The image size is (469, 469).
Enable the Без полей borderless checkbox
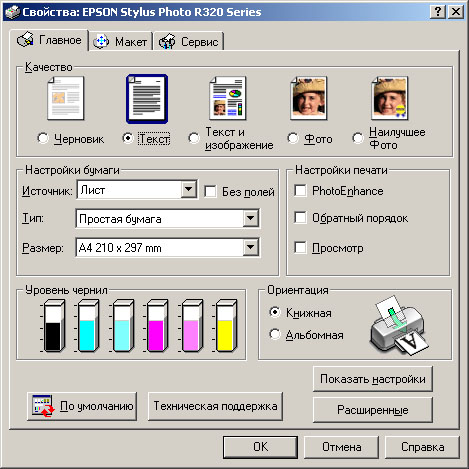click(210, 191)
